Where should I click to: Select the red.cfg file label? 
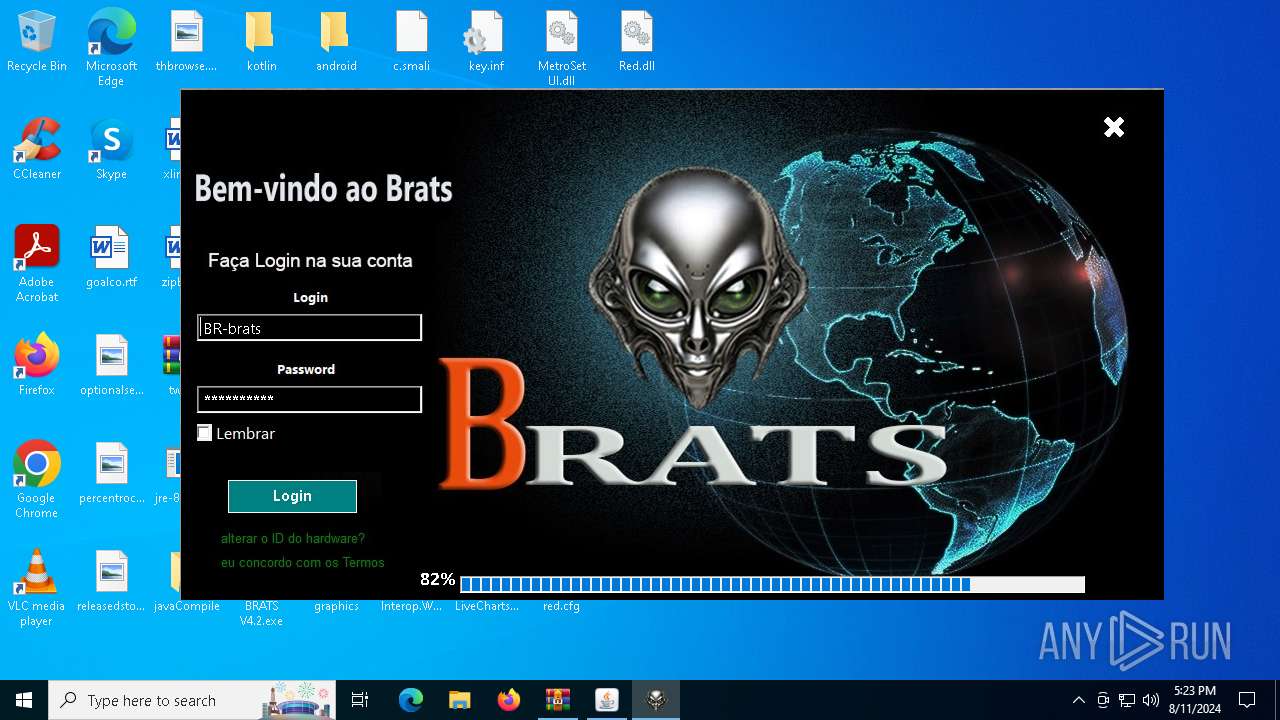point(561,606)
